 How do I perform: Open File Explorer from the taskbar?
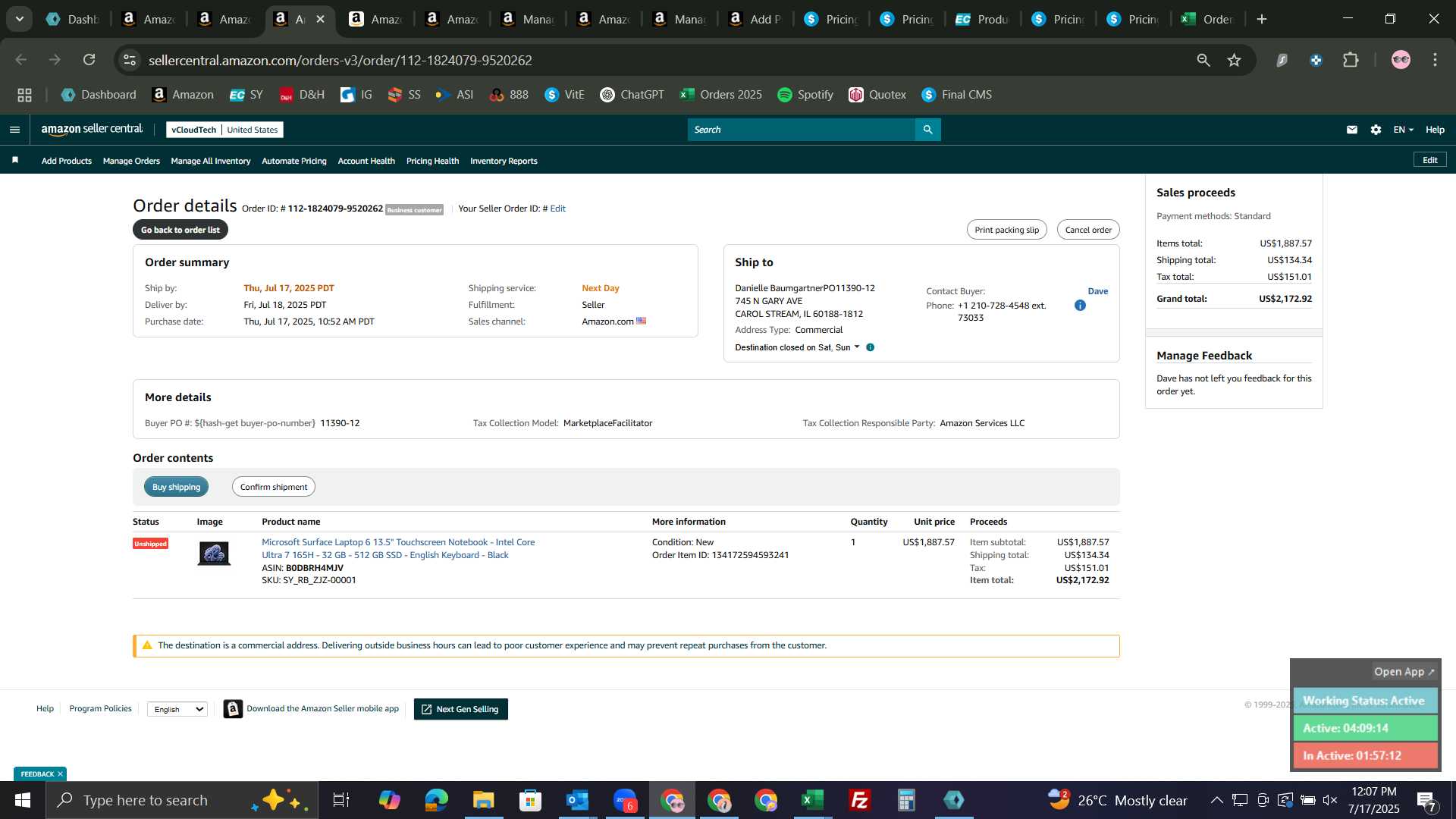(484, 800)
